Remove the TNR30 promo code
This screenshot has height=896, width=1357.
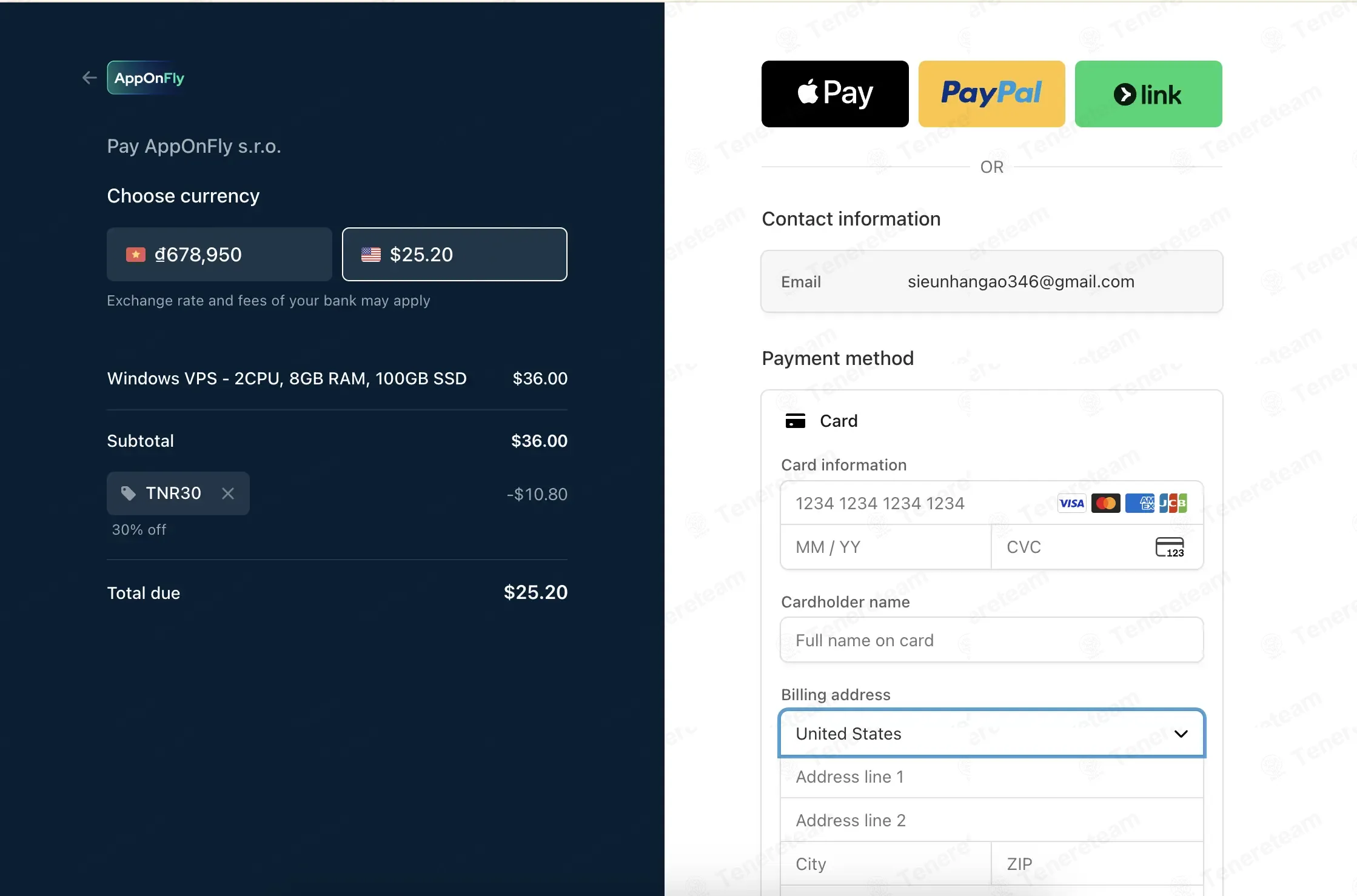(228, 493)
